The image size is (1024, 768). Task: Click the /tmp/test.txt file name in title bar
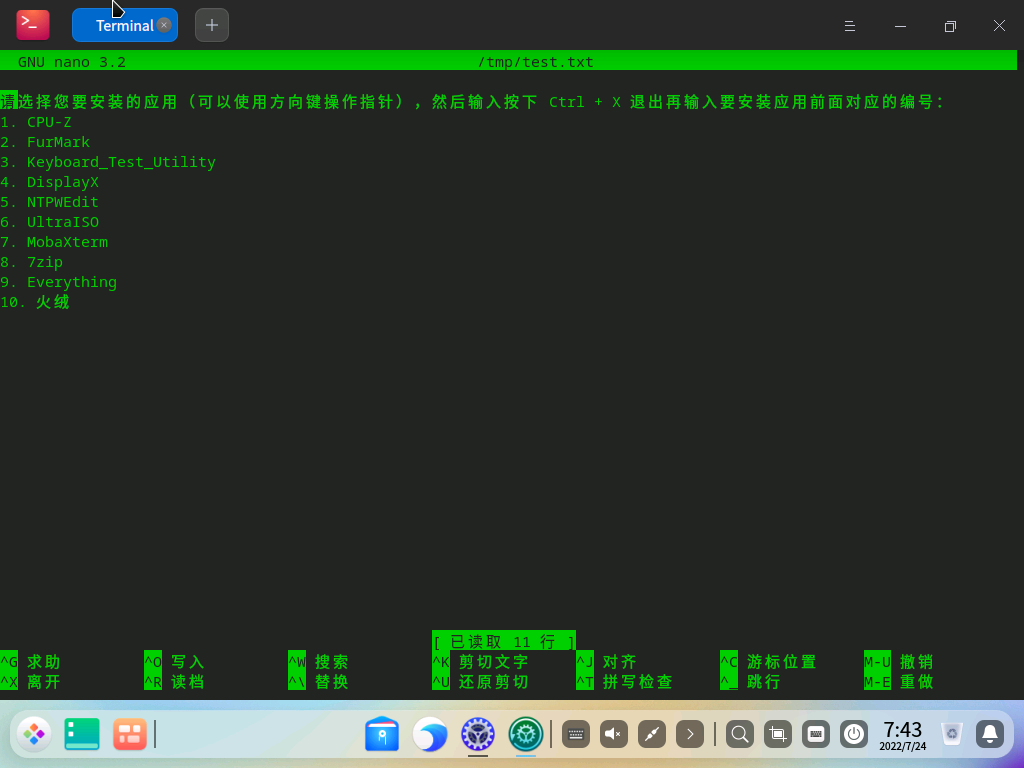[536, 62]
